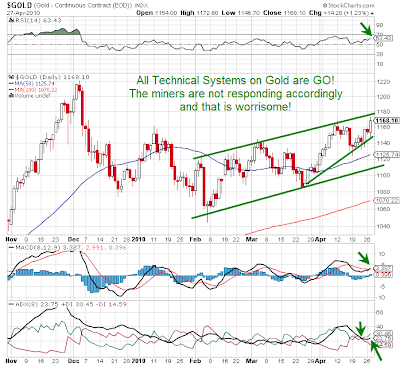
Task: Click the 1040 price axis label
Action: click(x=383, y=226)
